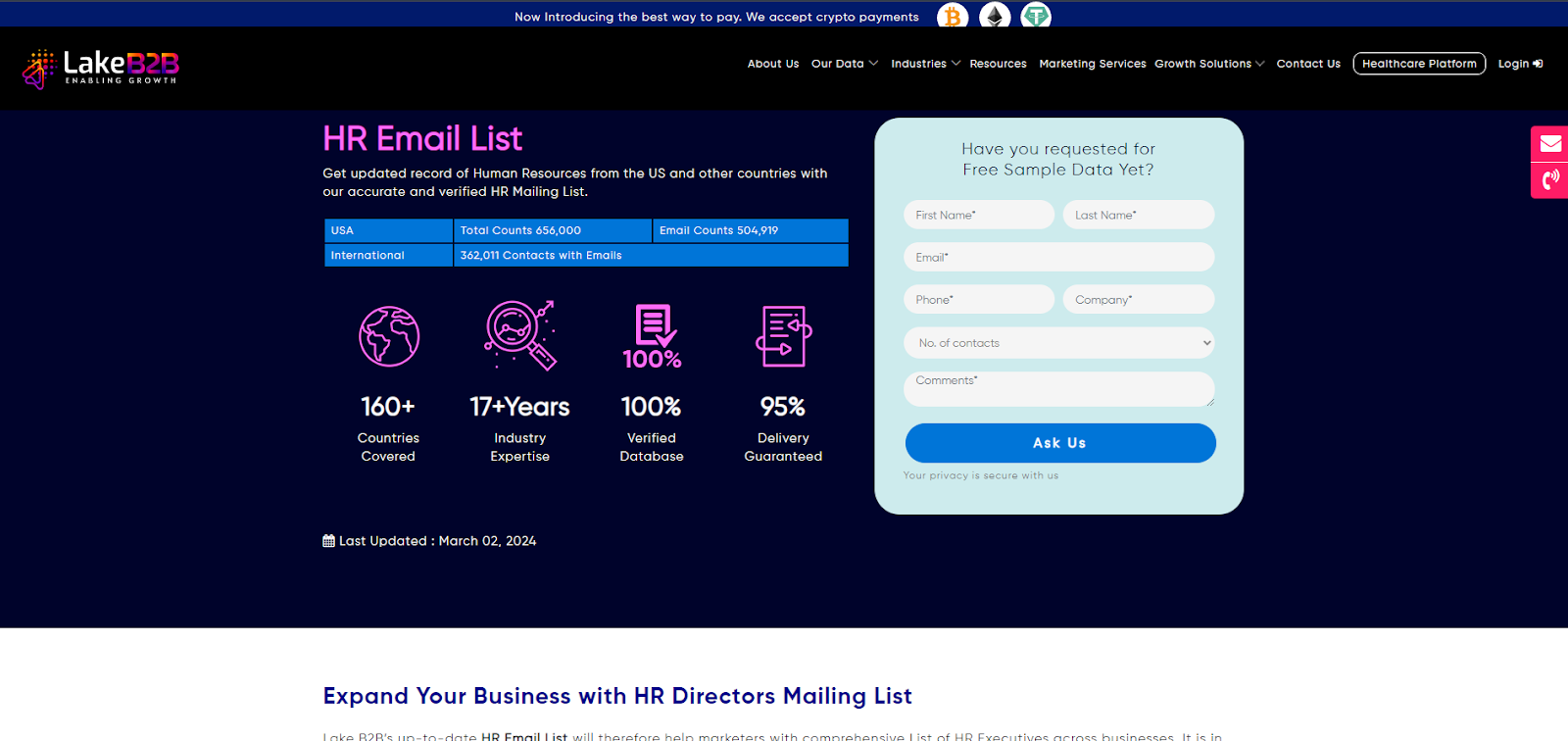Open the LakeB2B logo home link
The image size is (1568, 741).
(101, 68)
